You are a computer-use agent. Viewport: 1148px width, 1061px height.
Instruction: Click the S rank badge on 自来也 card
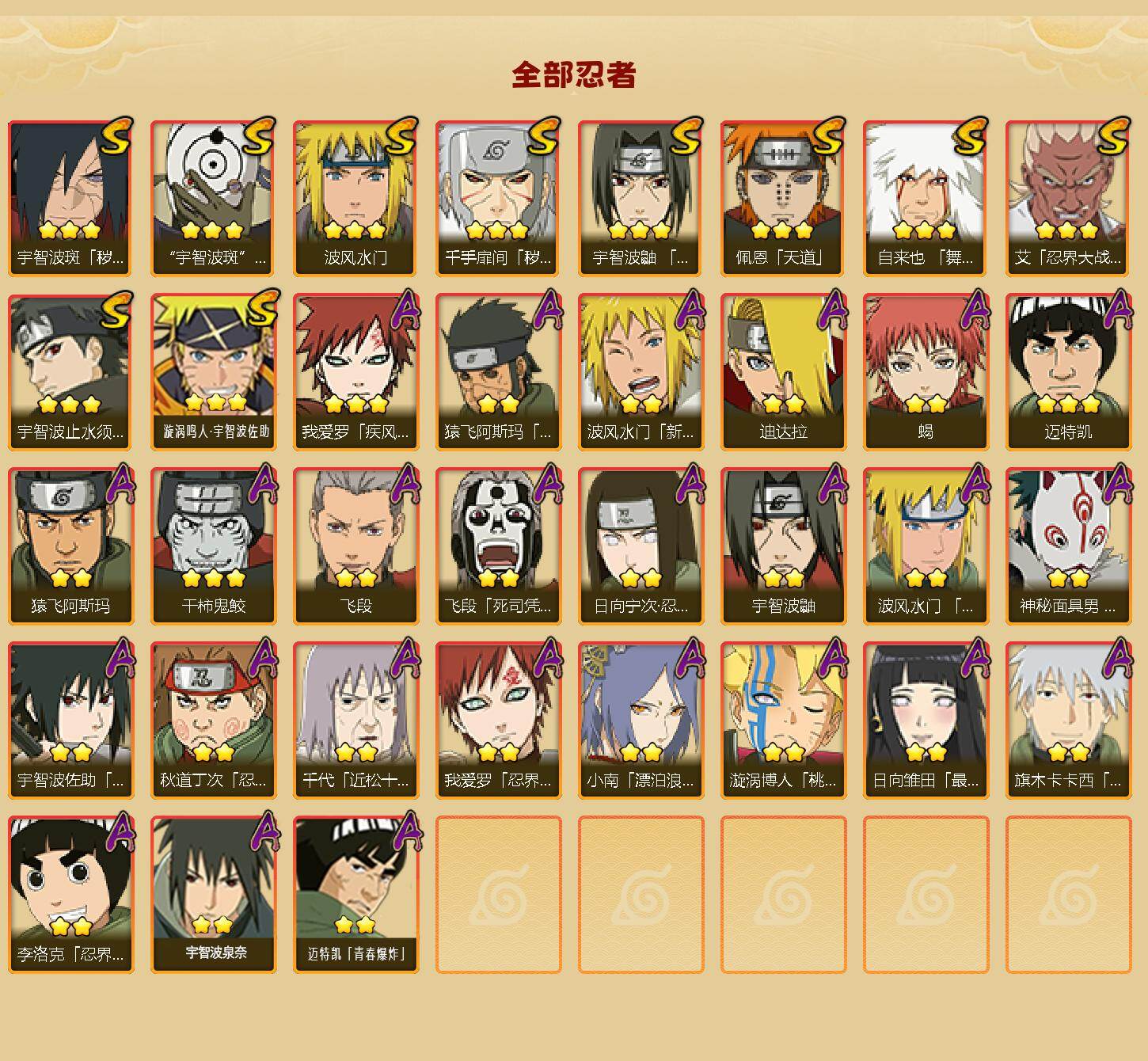point(970,136)
